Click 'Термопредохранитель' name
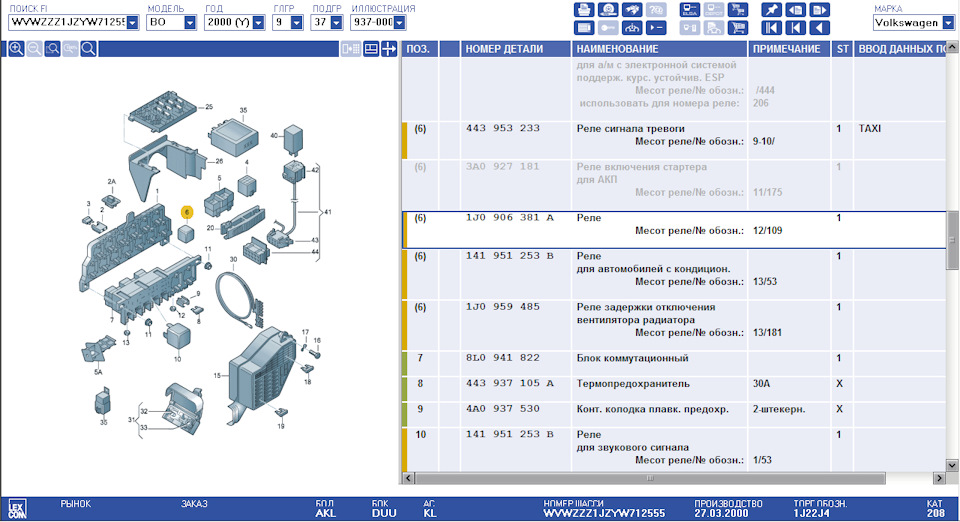960x522 pixels. 633,384
